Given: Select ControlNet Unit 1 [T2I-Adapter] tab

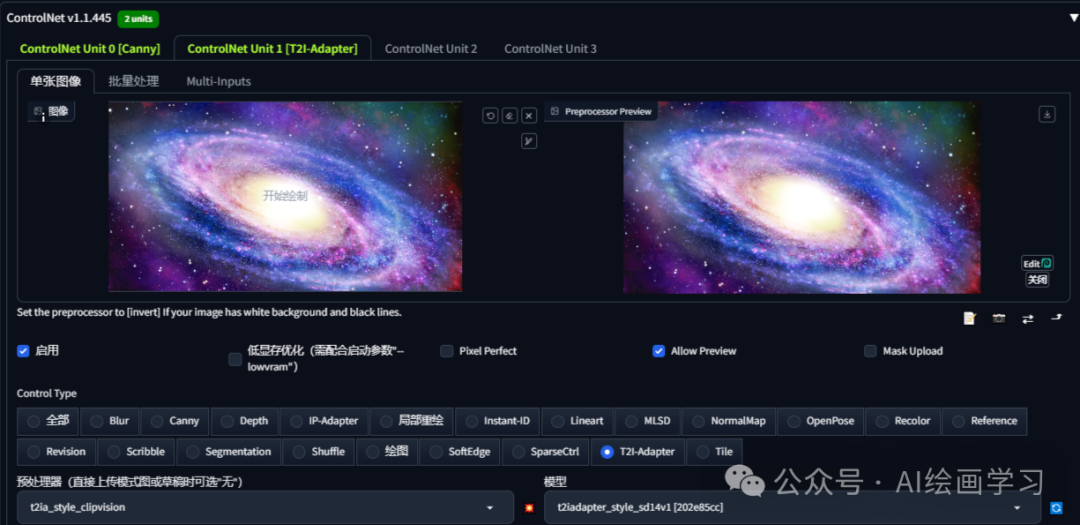Looking at the screenshot, I should (x=272, y=48).
